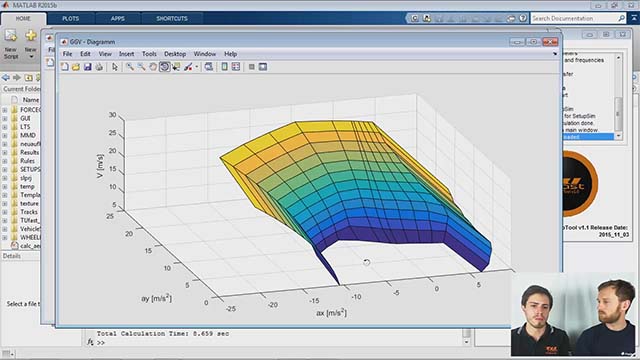This screenshot has height=360, width=640.
Task: Click the New Script button
Action: 11,44
